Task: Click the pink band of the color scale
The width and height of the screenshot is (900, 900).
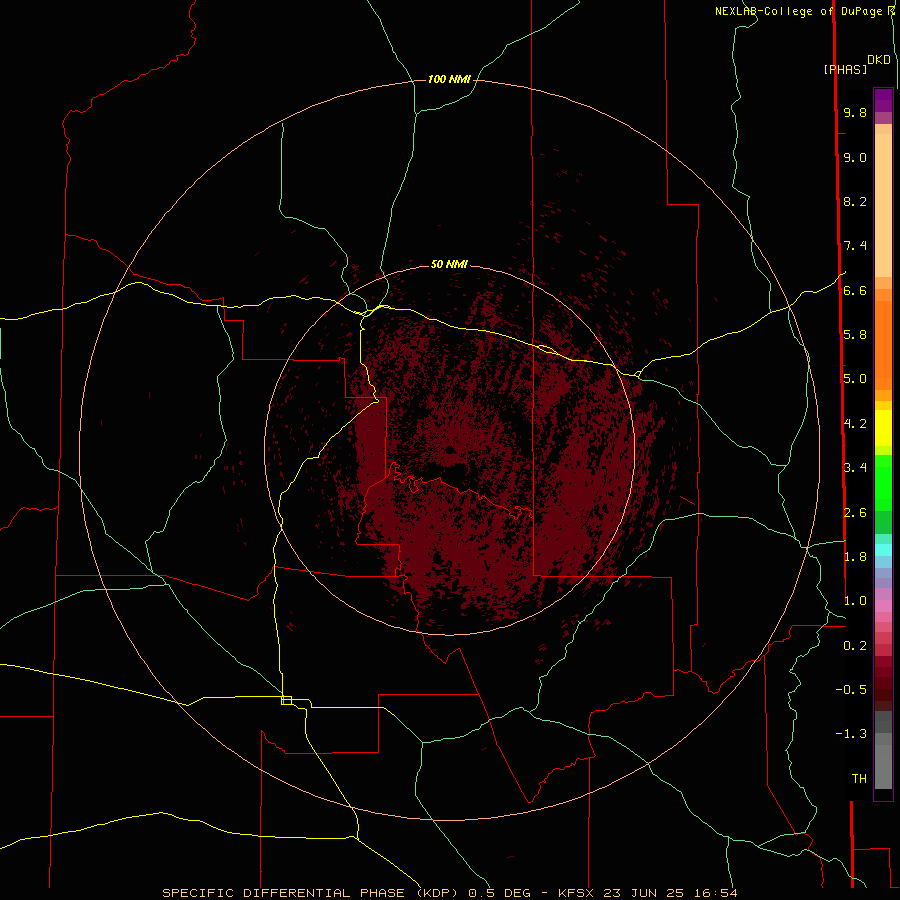Action: pos(883,606)
